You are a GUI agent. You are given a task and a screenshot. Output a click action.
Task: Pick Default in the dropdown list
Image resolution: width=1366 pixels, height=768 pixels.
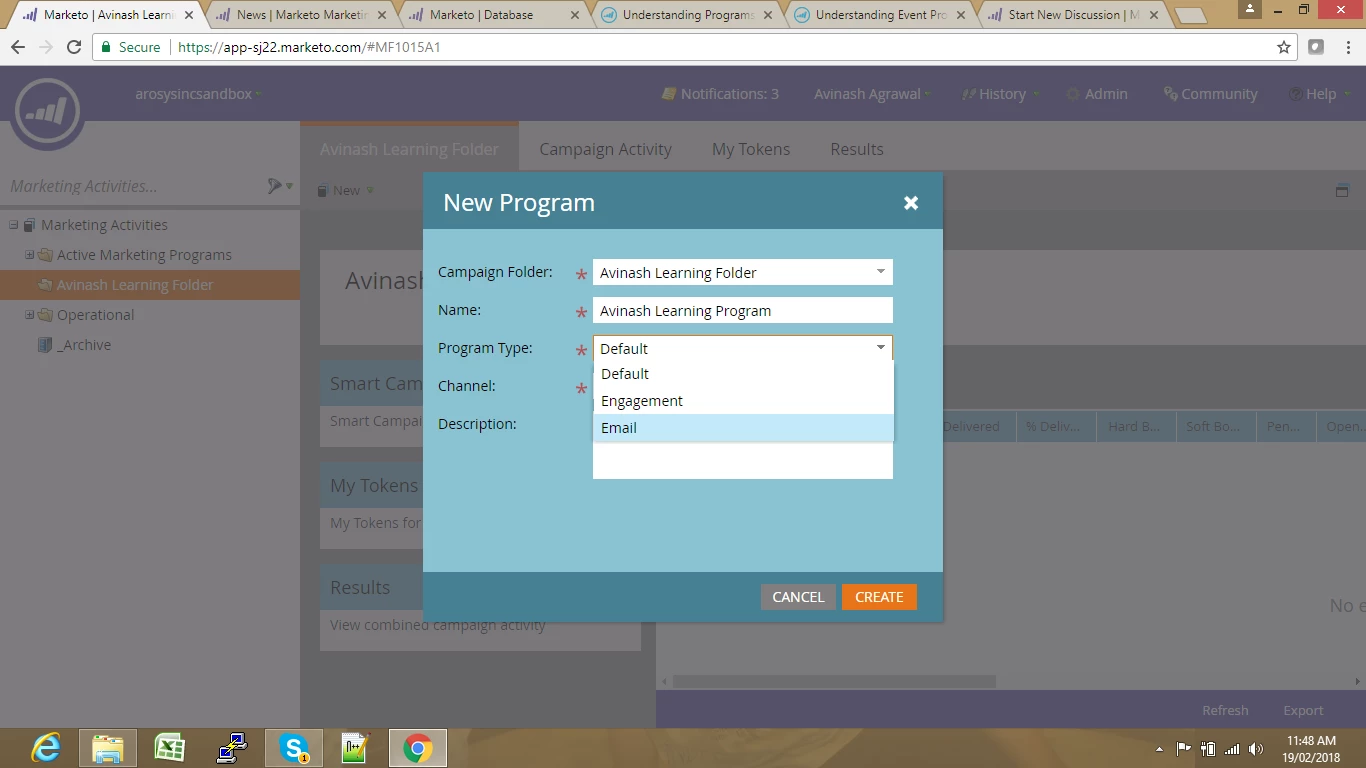point(743,374)
